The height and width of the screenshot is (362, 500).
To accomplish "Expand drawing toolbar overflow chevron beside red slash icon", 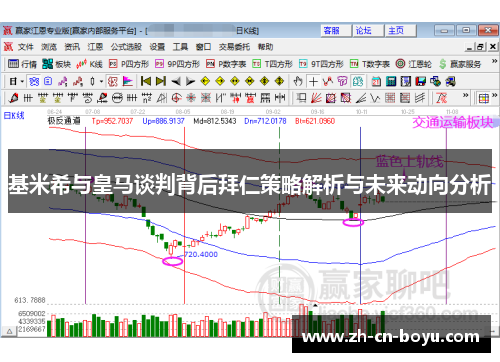I will click(465, 95).
